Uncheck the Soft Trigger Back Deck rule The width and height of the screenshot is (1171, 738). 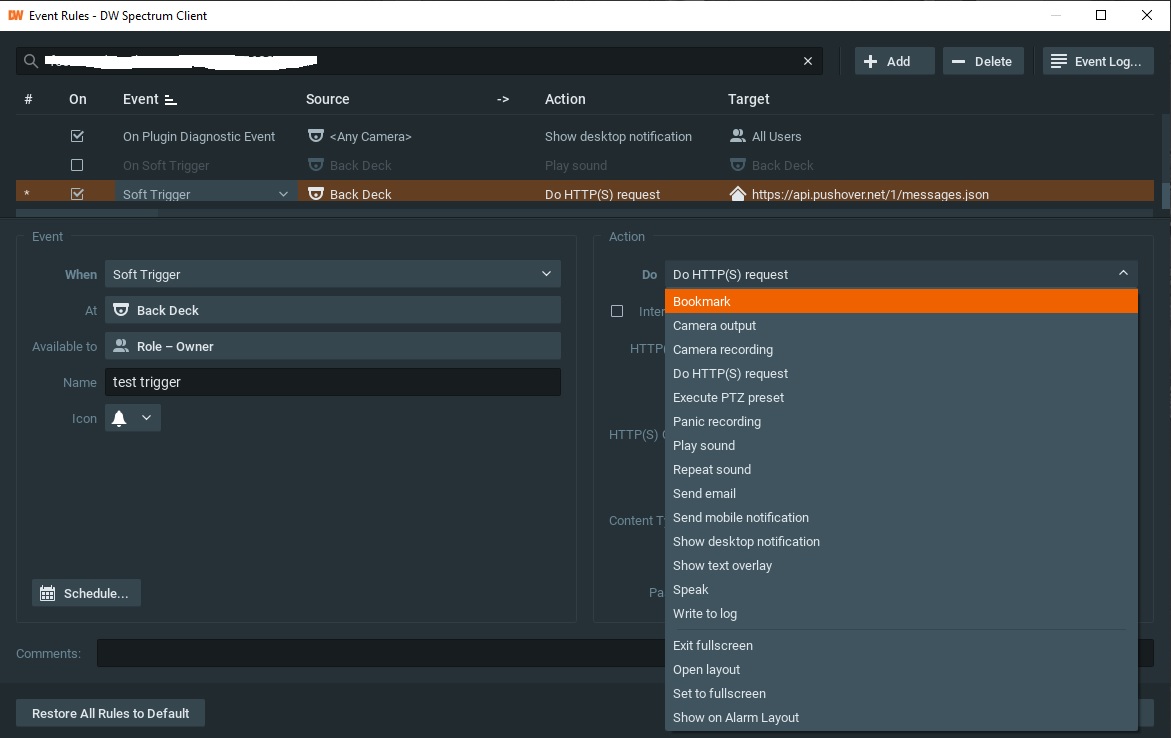coord(77,194)
